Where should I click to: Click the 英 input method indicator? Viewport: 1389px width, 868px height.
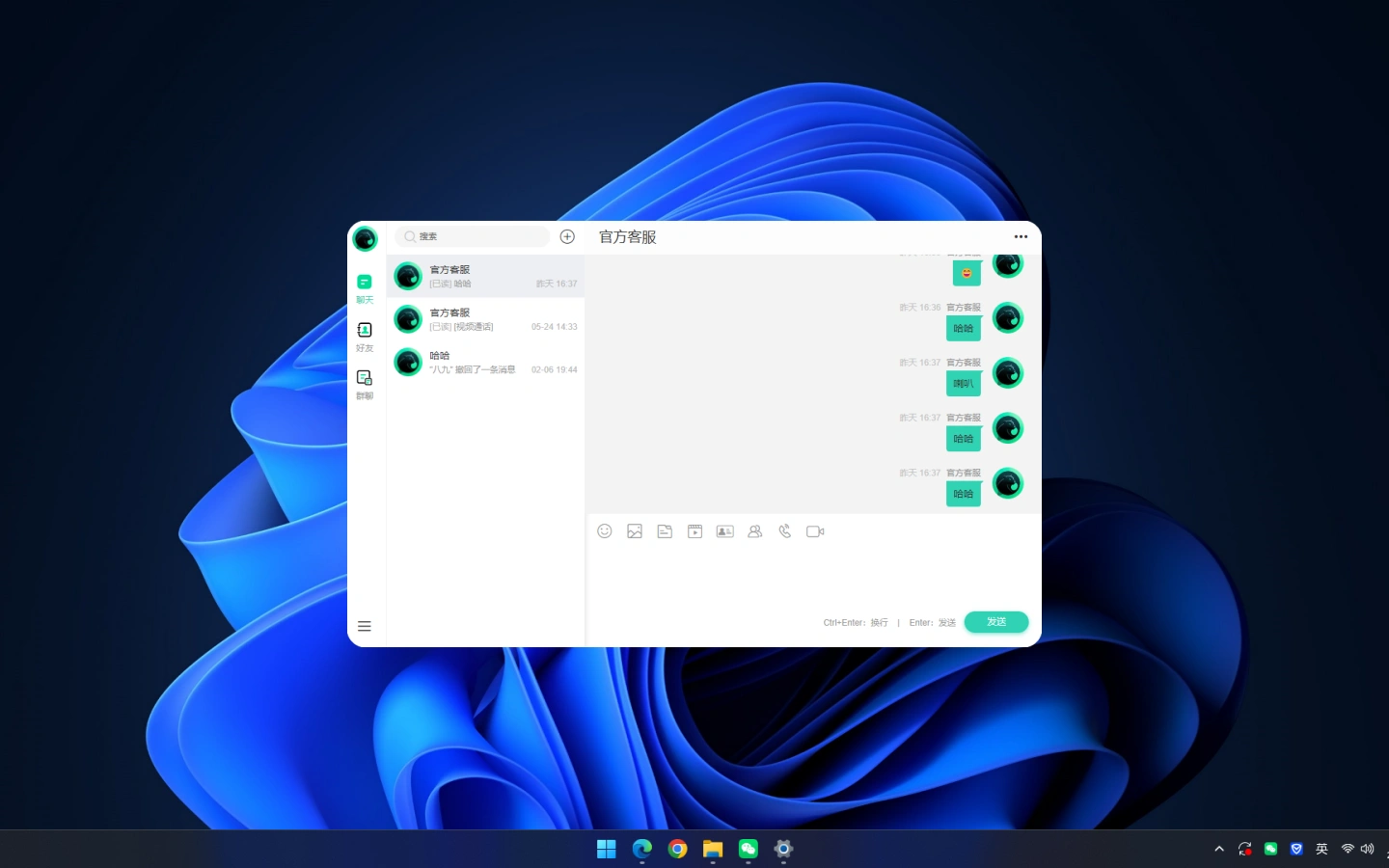(1322, 849)
